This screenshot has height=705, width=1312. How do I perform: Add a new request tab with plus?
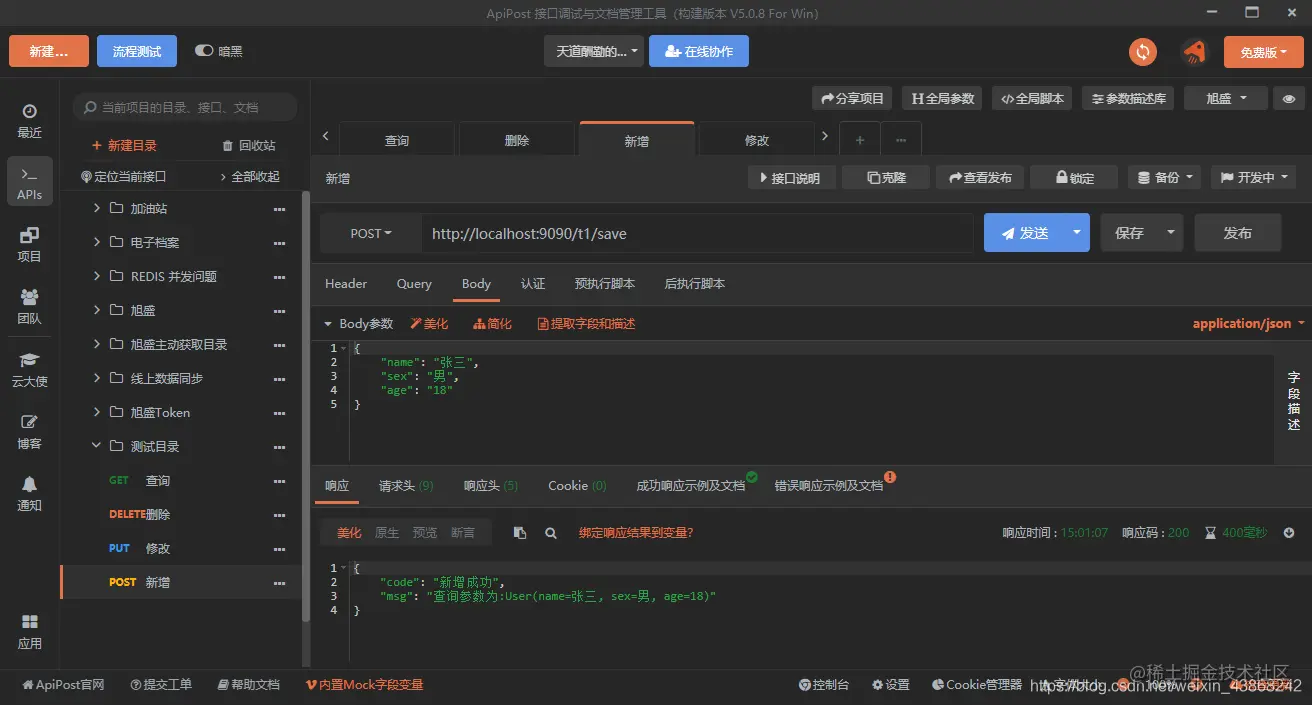(860, 140)
